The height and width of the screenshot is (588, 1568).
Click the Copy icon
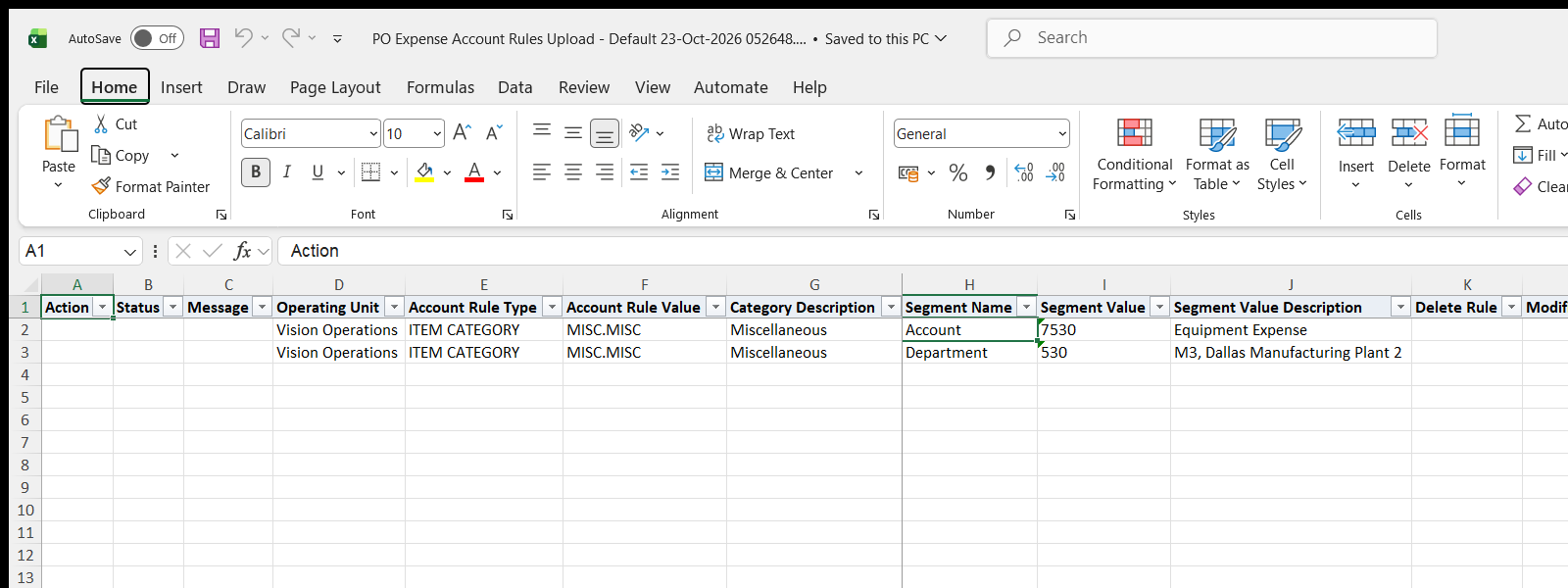(101, 155)
